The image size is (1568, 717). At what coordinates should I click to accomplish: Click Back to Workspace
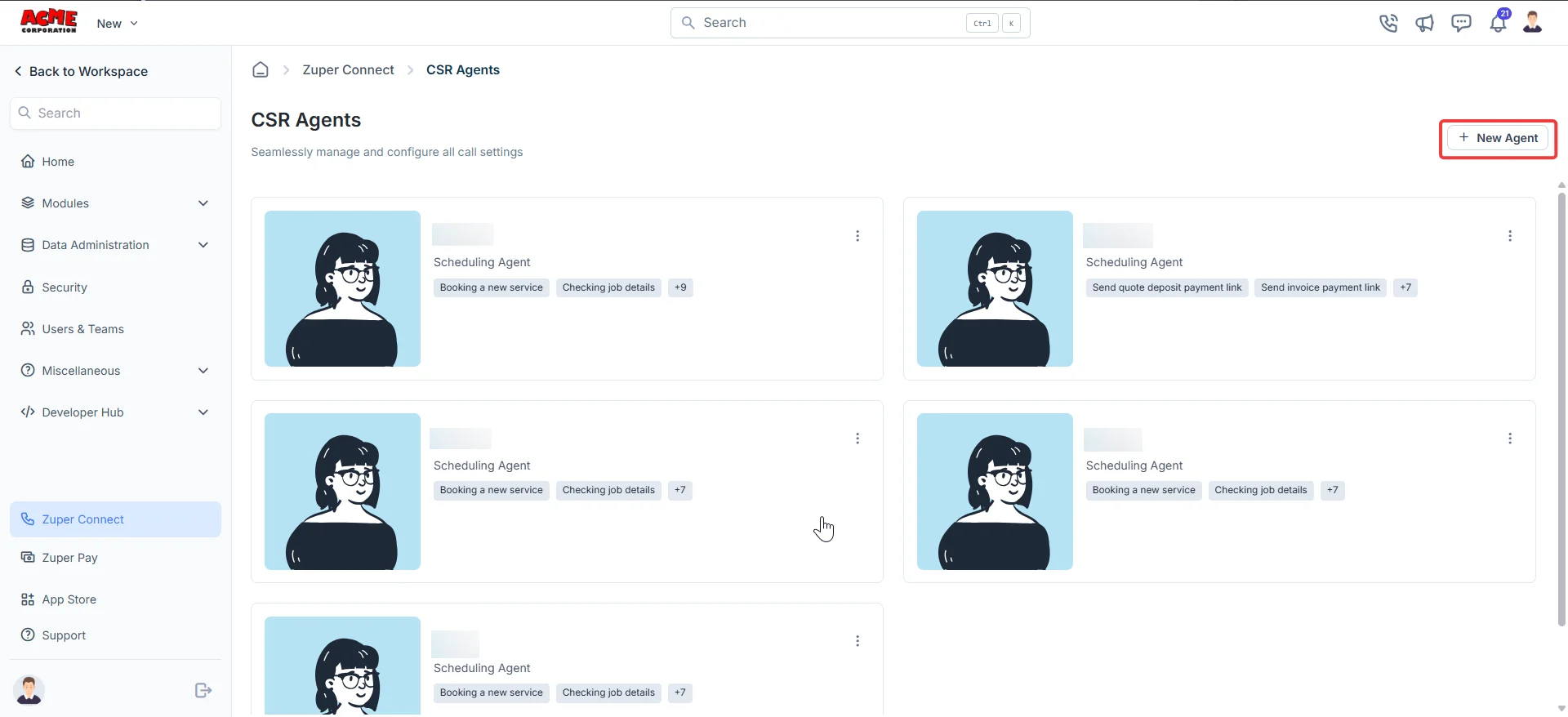point(81,71)
